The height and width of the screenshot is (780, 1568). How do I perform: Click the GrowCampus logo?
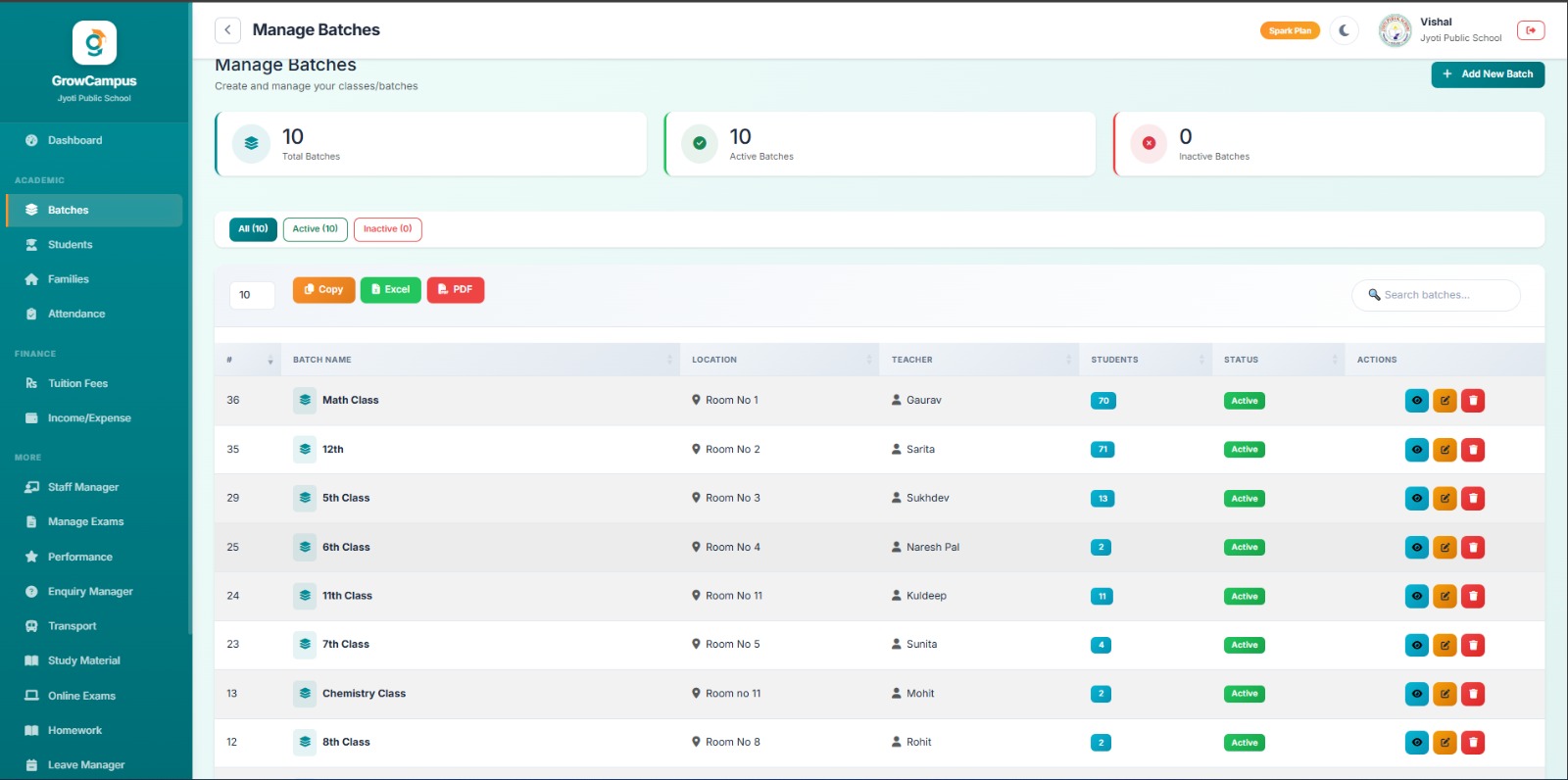pos(94,43)
